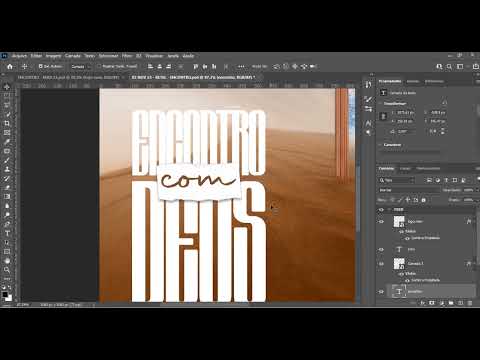This screenshot has height=360, width=480.
Task: Open the Camada auto-select dropdown
Action: click(80, 67)
